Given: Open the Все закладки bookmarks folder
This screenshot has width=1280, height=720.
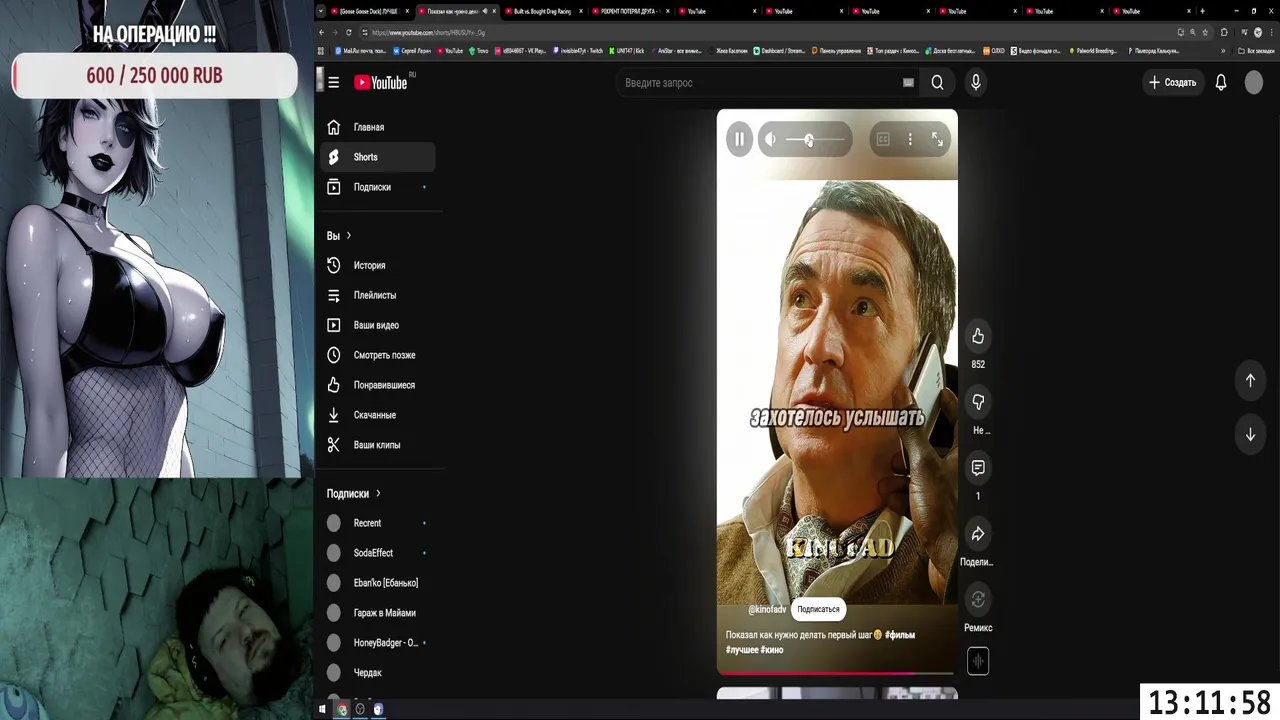Looking at the screenshot, I should (1256, 50).
